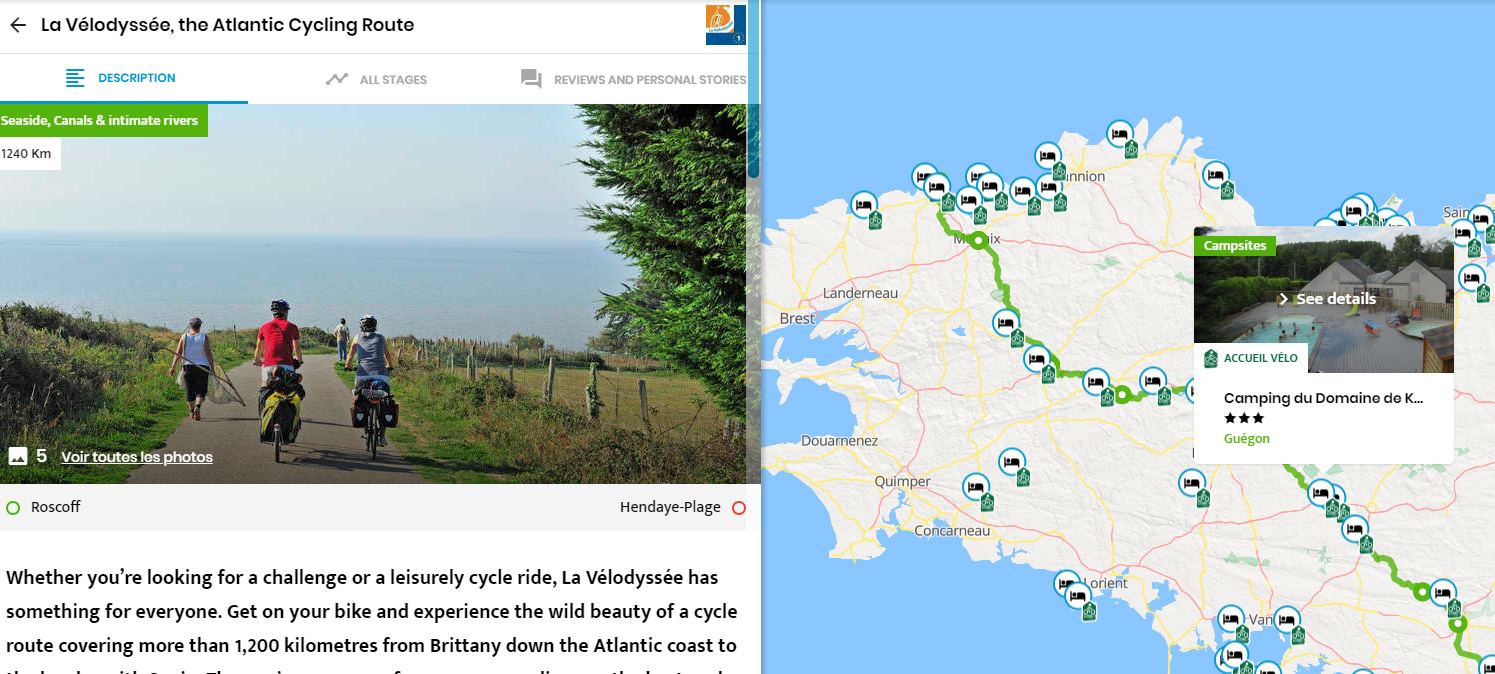Click the green Roscoff start circle
This screenshot has height=674, width=1495.
[x=13, y=508]
